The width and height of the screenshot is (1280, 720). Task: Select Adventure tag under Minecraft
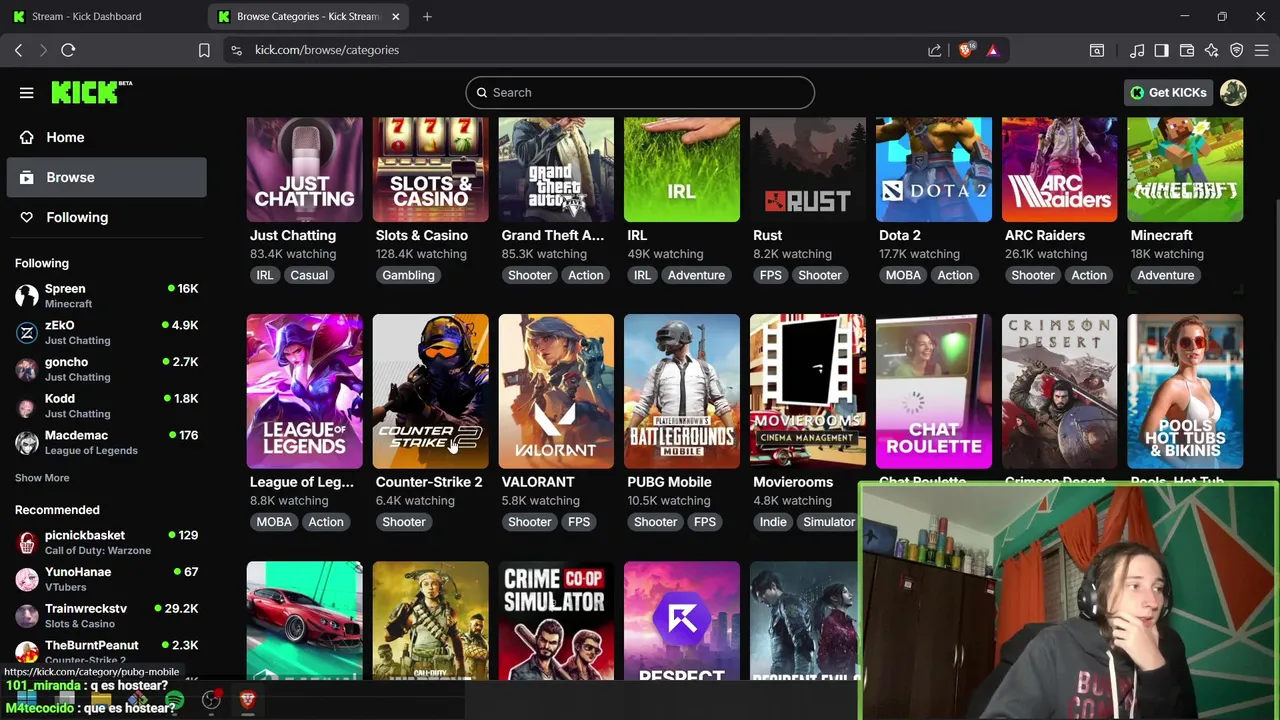1166,275
